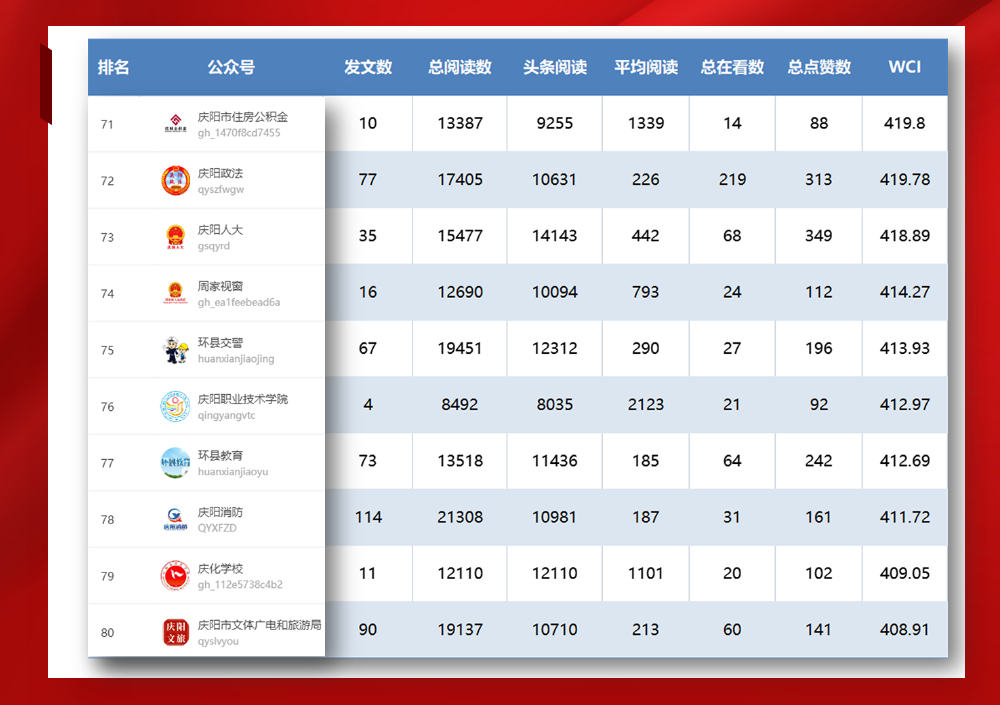This screenshot has height=705, width=1000.
Task: Open the 环县交警 account name
Action: pos(220,343)
